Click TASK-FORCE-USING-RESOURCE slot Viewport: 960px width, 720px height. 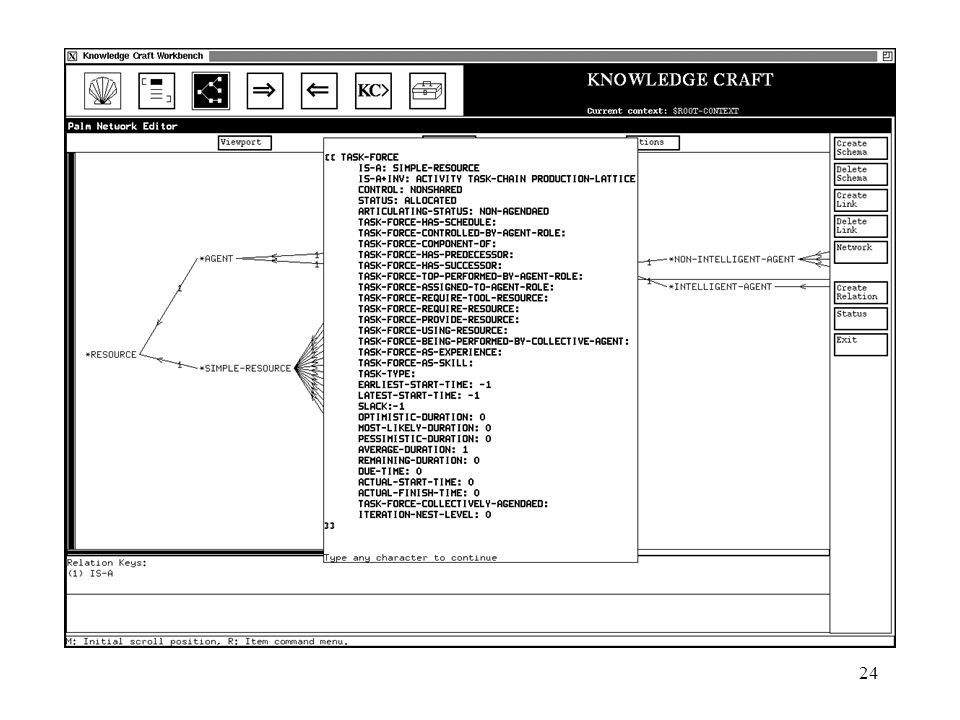[433, 331]
